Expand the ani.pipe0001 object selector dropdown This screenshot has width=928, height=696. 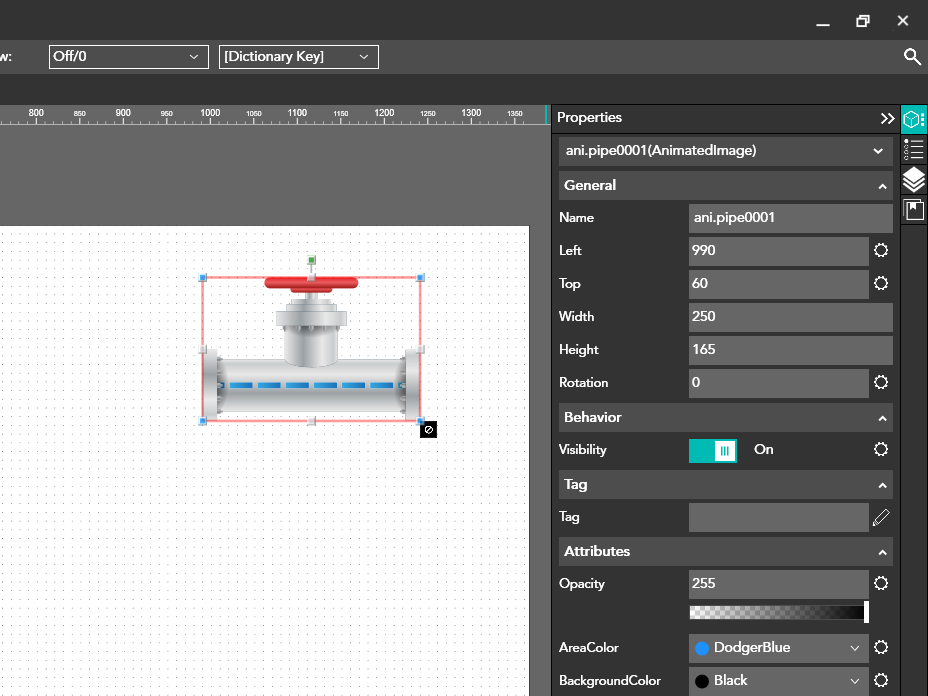tap(725, 151)
